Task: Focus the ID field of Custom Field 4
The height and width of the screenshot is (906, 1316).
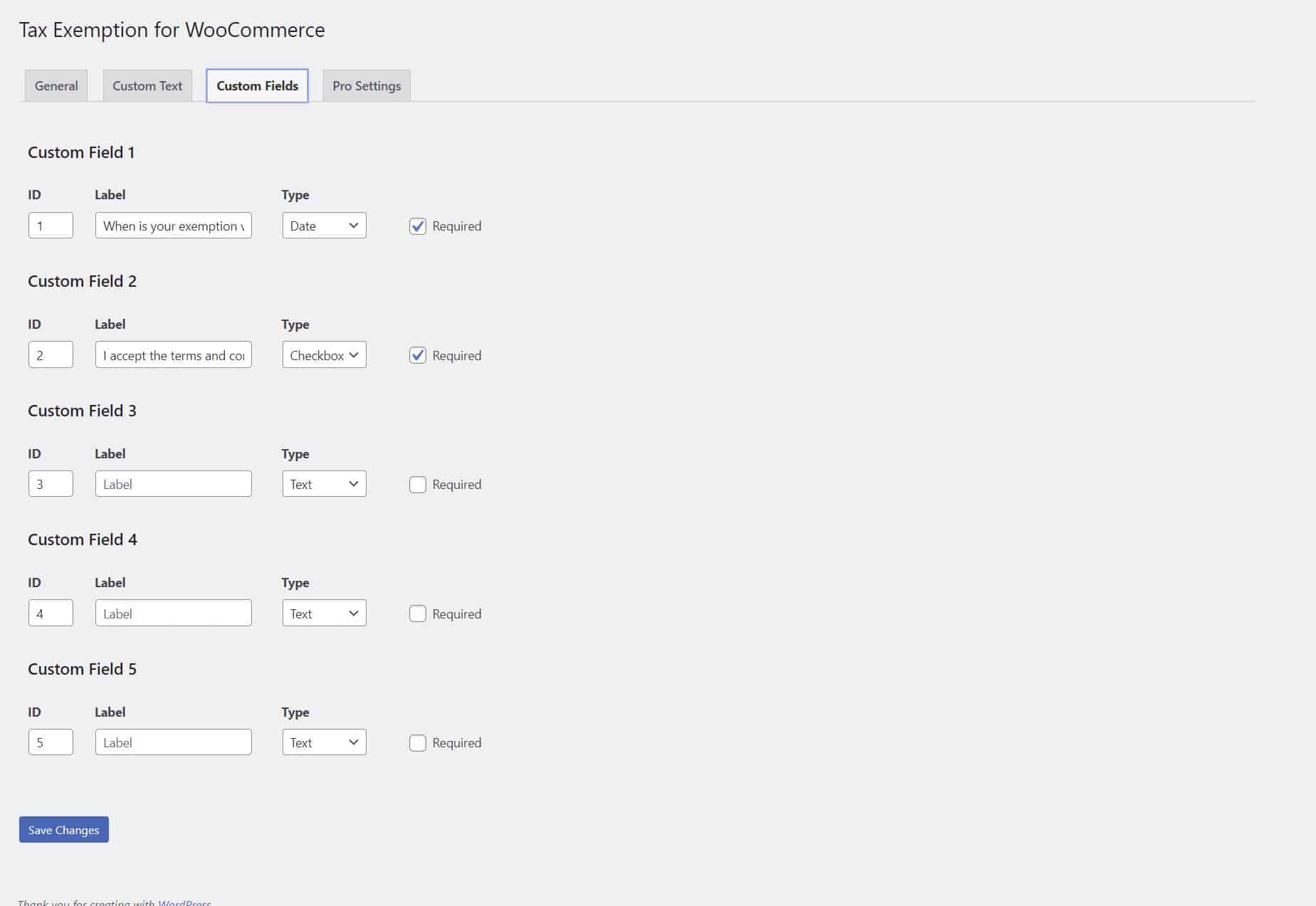Action: point(51,613)
